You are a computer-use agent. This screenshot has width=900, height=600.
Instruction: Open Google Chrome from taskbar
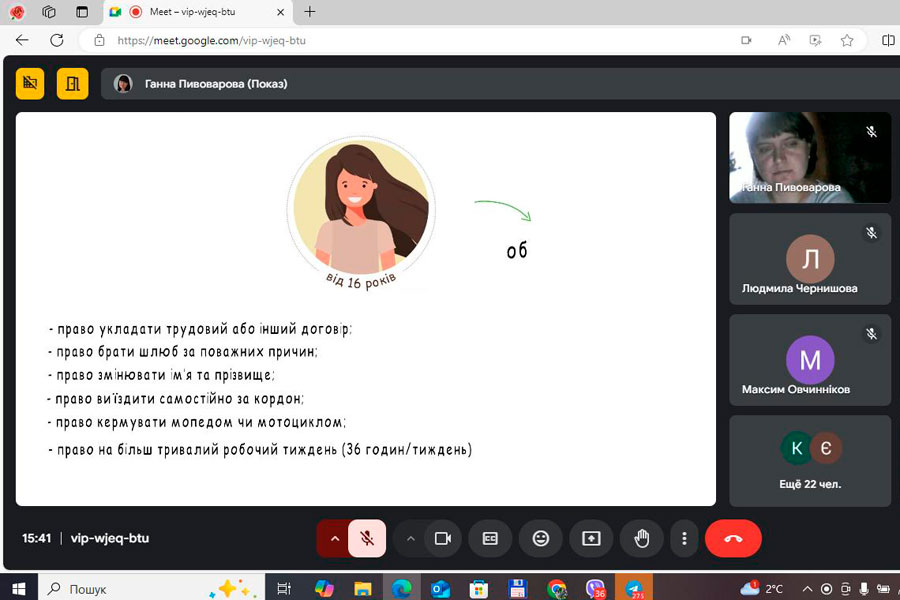[x=556, y=589]
